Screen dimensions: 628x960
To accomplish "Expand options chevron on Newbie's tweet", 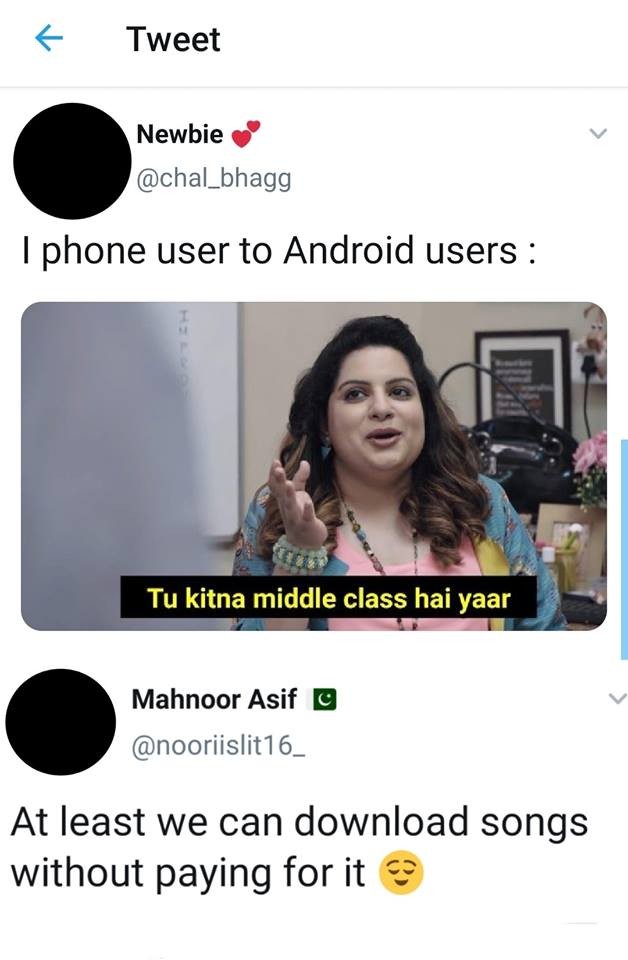I will click(597, 133).
